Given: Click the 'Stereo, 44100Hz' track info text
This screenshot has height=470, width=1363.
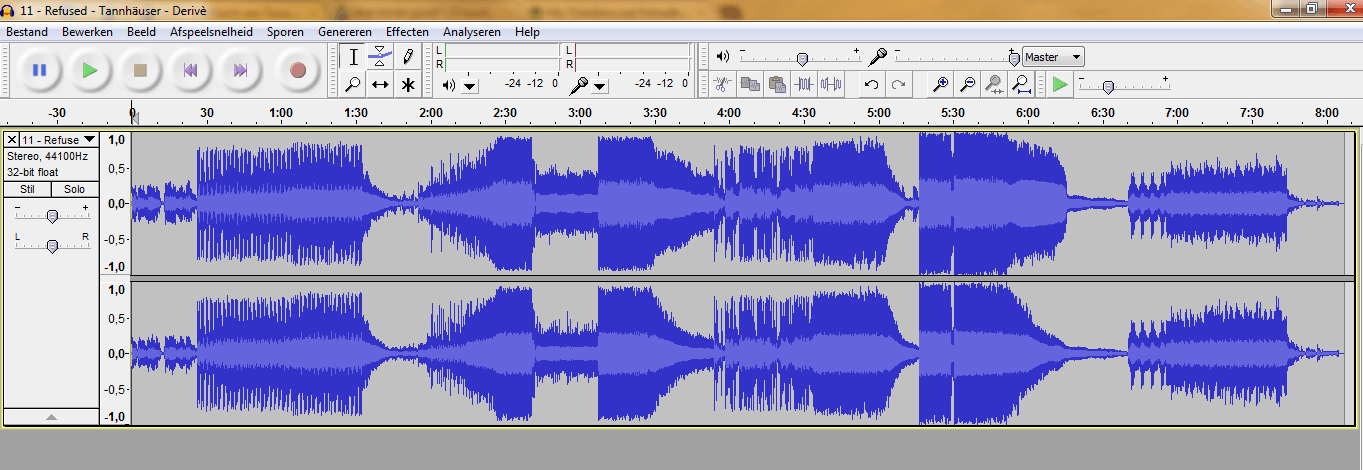Looking at the screenshot, I should (48, 157).
